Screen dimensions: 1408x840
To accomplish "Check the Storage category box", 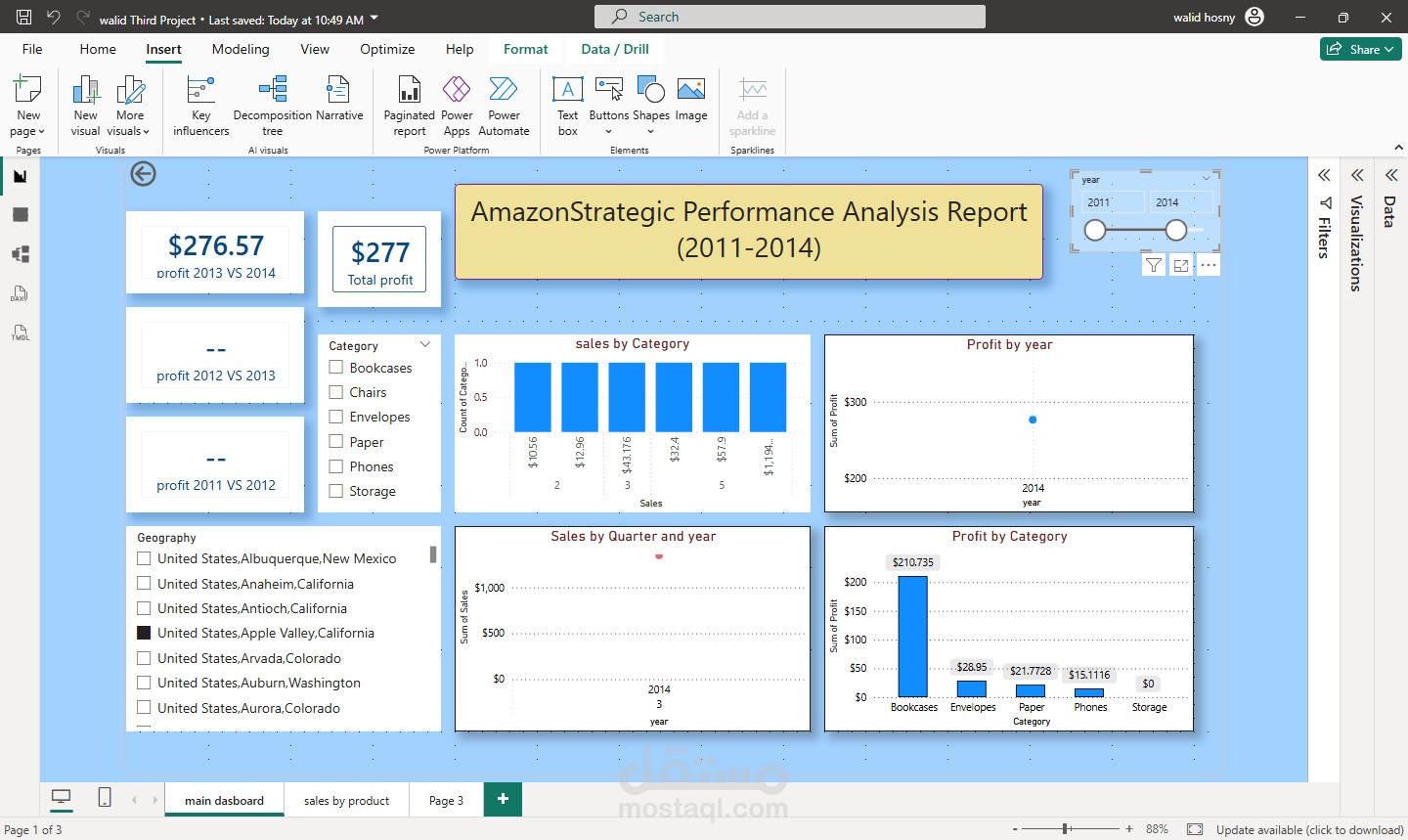I will click(x=336, y=491).
